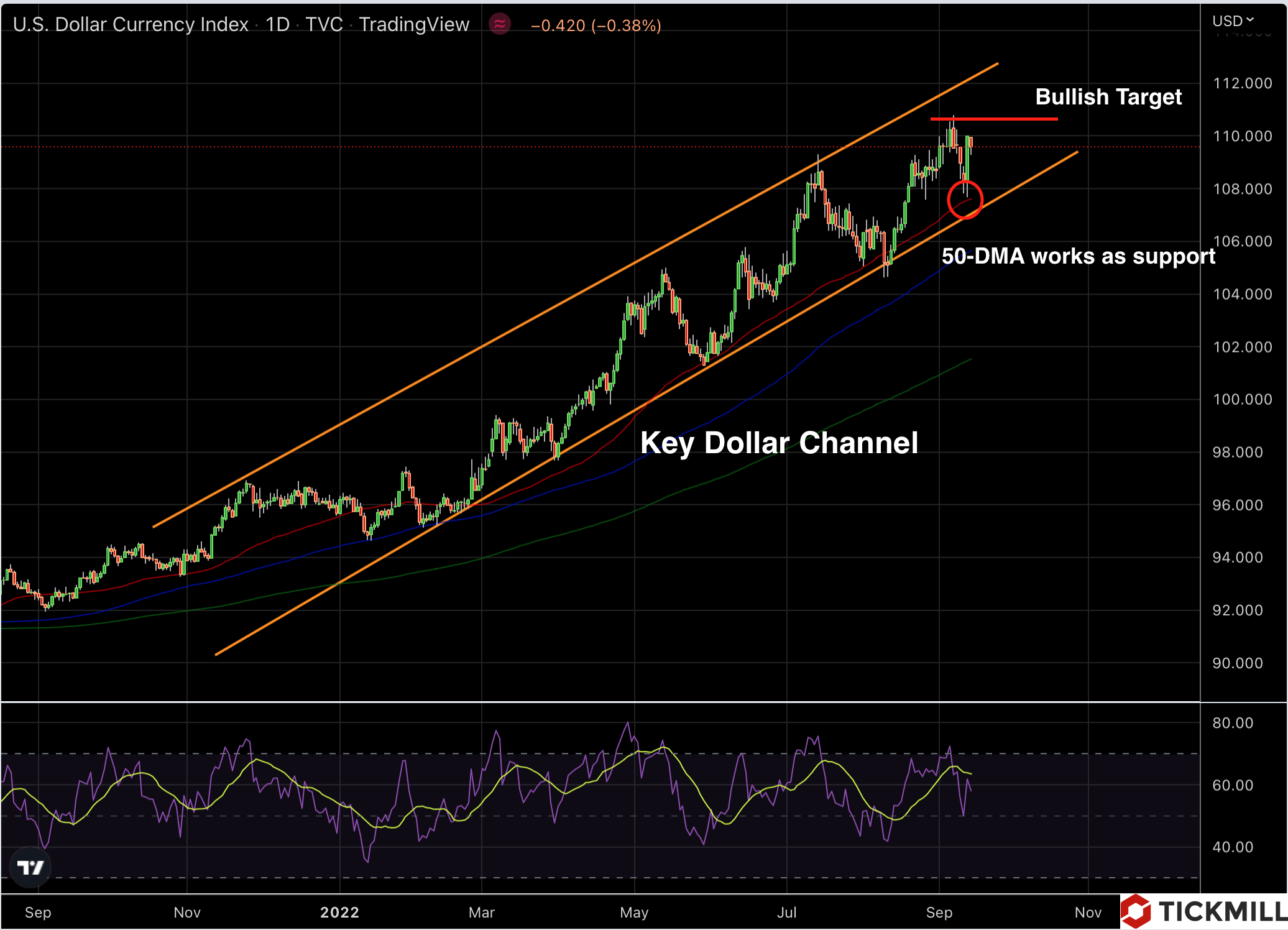This screenshot has height=930, width=1288.
Task: Click the TradingView logo icon
Action: (x=30, y=867)
